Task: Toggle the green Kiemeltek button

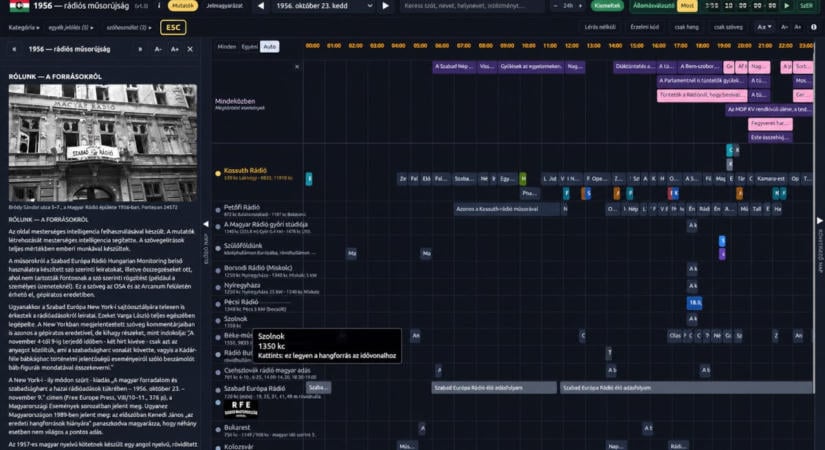Action: tap(607, 6)
